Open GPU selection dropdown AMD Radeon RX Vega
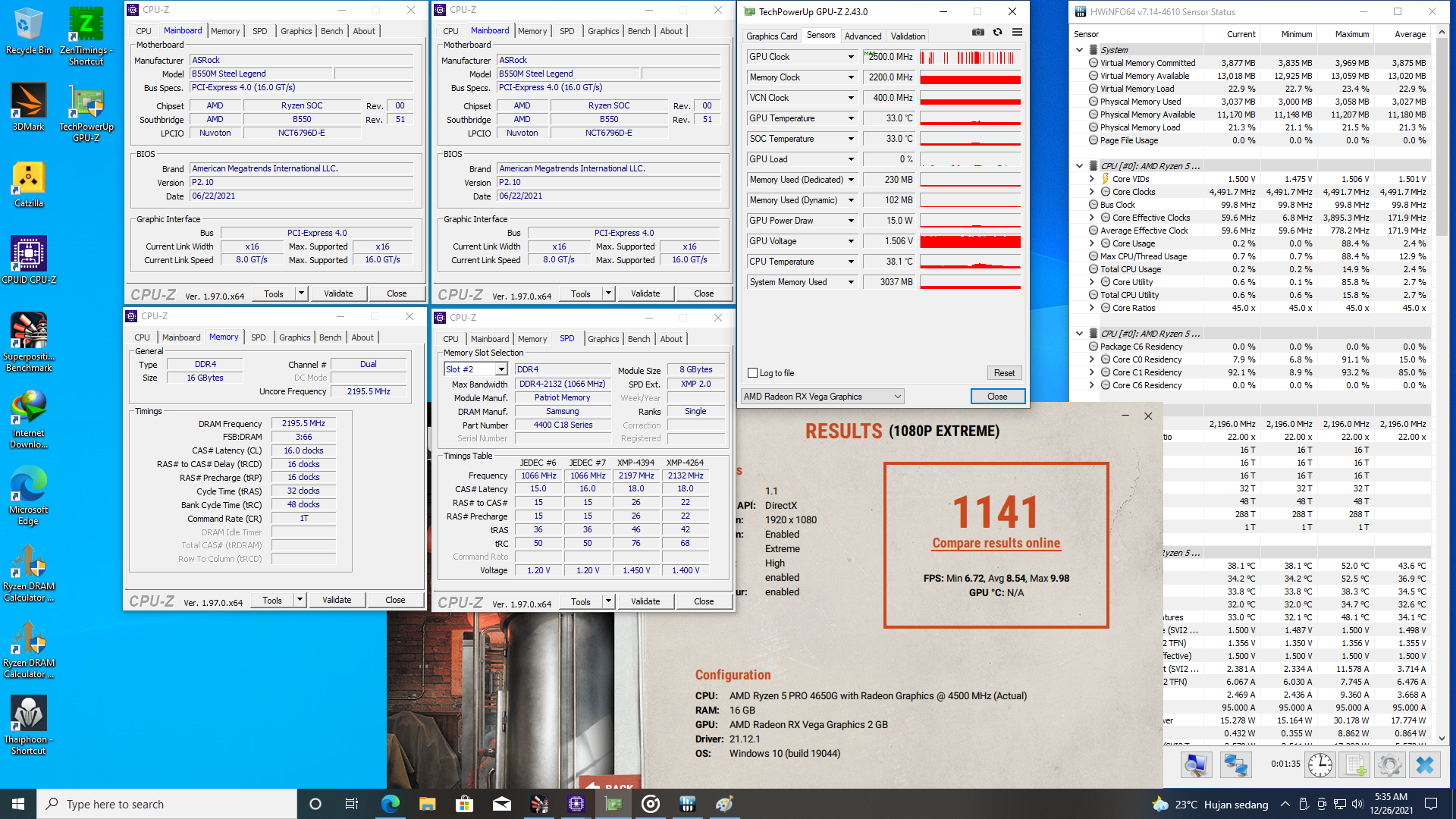 point(822,397)
